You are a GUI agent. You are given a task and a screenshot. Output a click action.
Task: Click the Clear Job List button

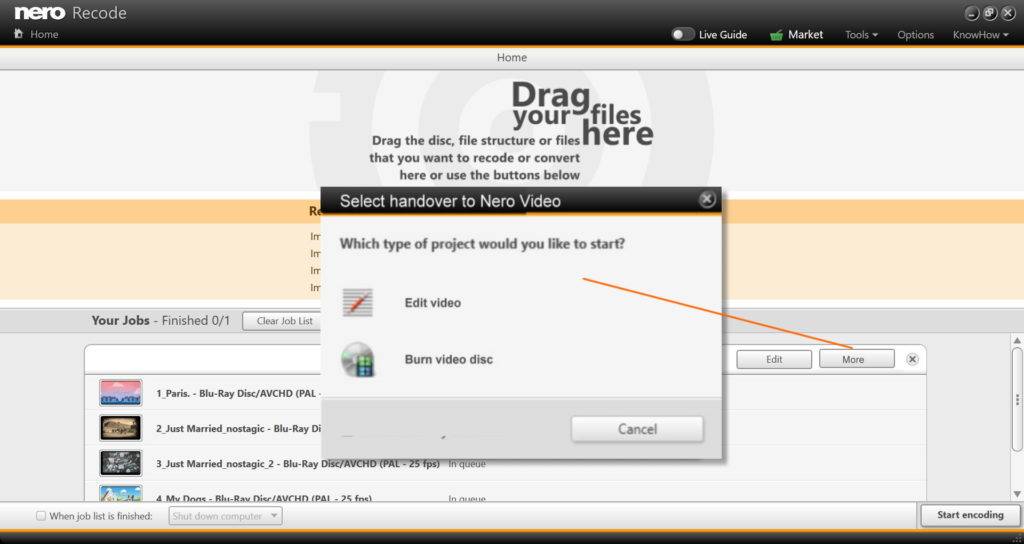point(284,321)
